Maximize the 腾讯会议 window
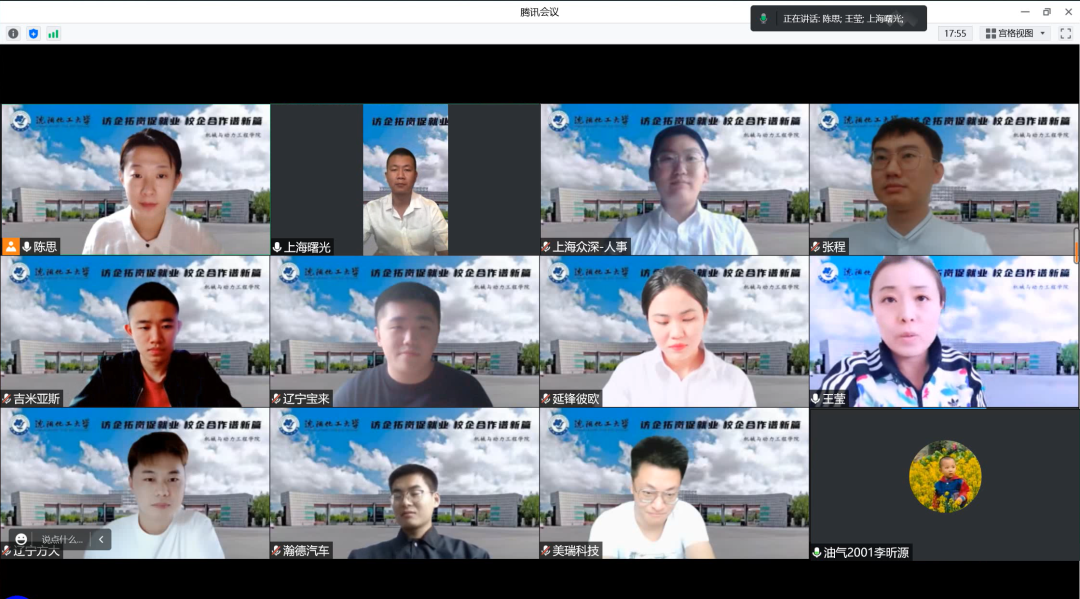The width and height of the screenshot is (1080, 599). click(1046, 12)
